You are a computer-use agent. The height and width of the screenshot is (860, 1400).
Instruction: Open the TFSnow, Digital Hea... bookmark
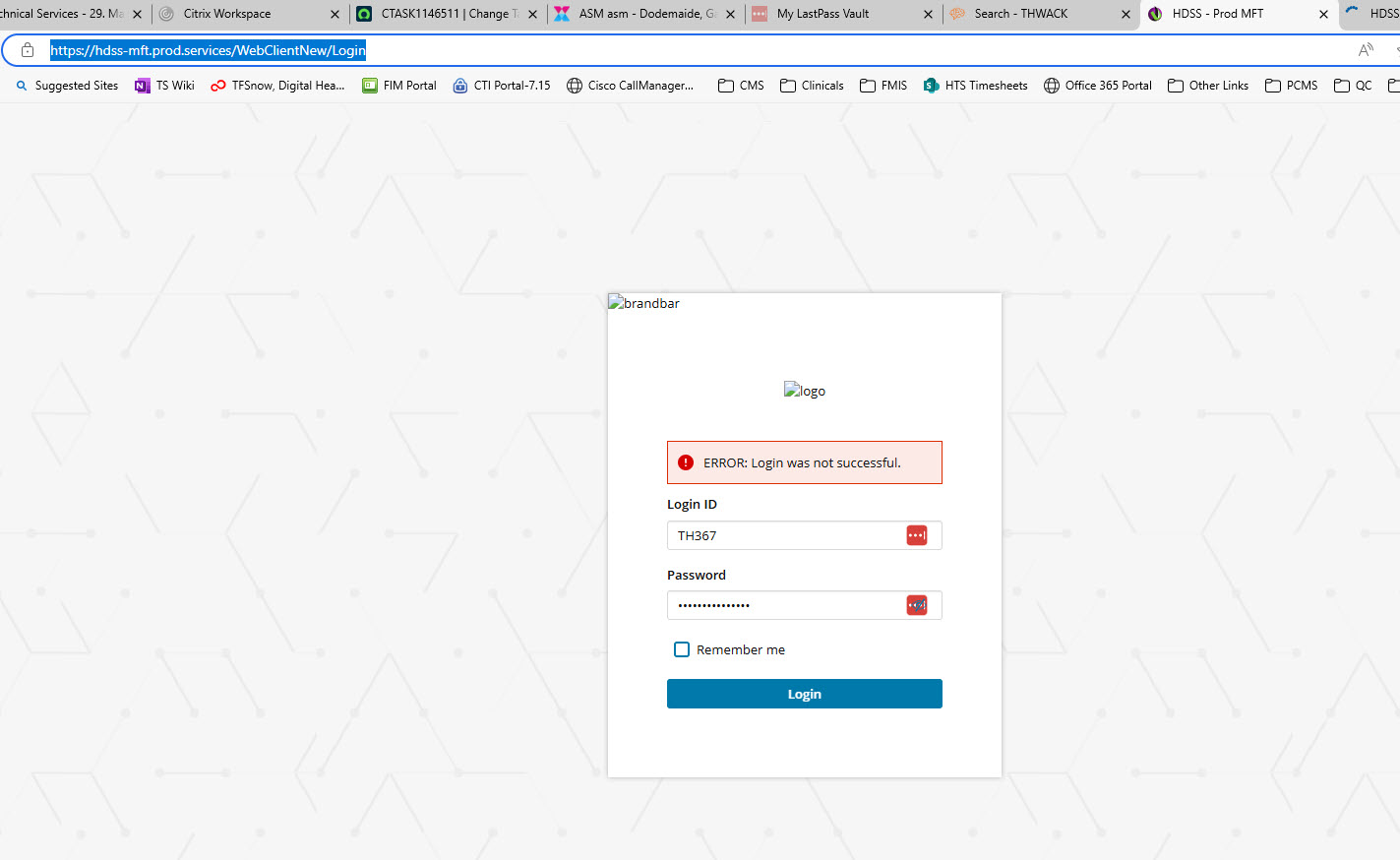pos(277,86)
